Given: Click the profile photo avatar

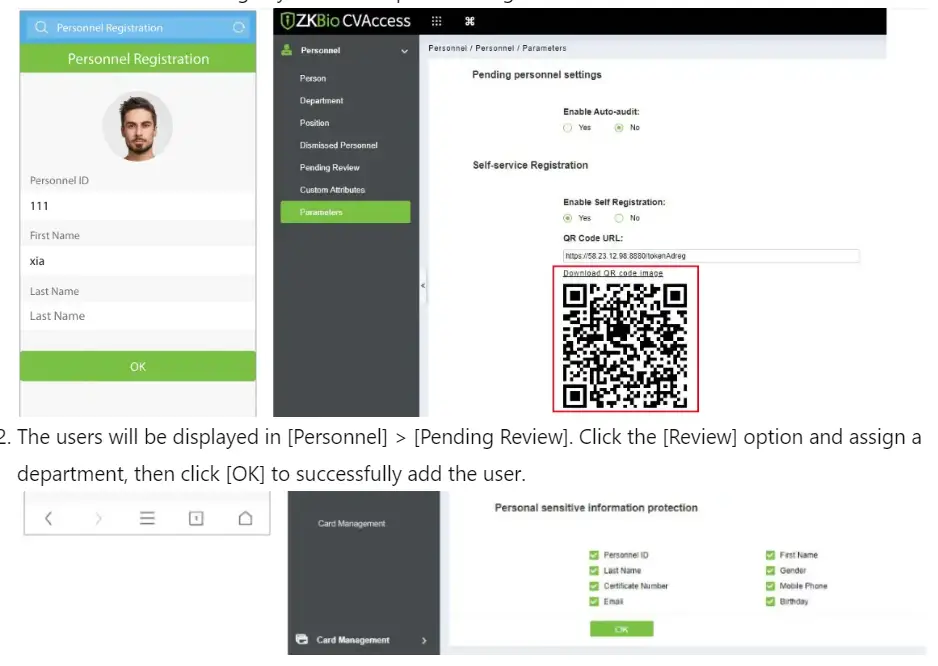Looking at the screenshot, I should [138, 126].
